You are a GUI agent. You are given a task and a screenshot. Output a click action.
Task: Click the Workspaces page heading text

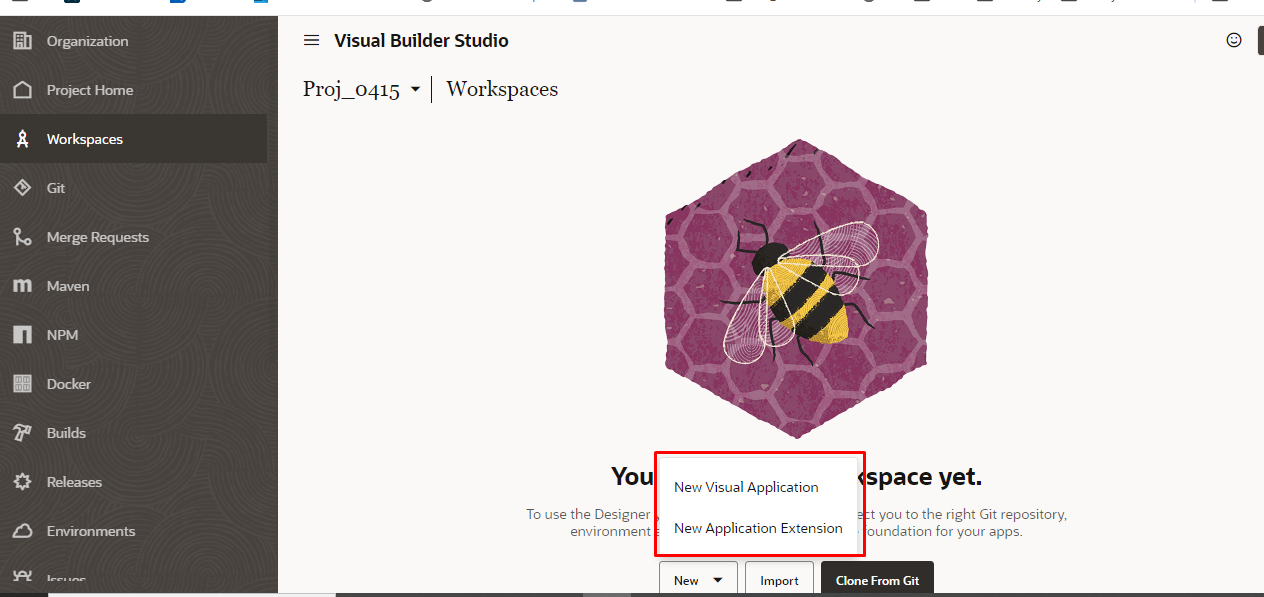click(x=502, y=89)
